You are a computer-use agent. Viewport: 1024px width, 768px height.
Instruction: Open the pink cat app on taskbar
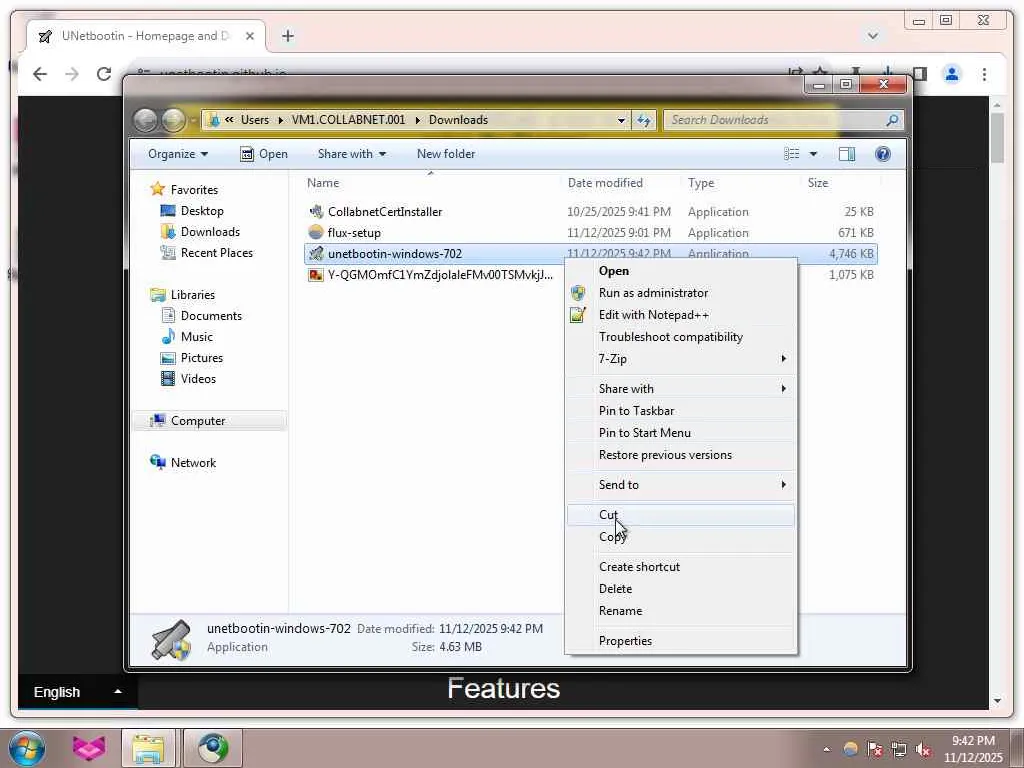(89, 748)
